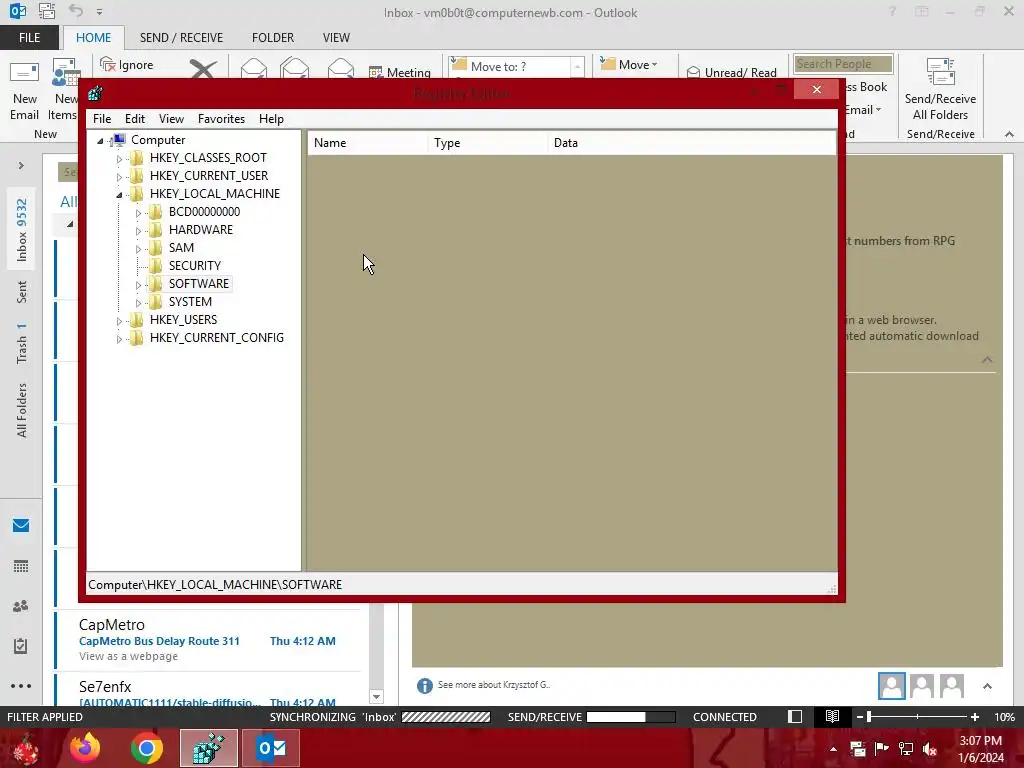Click Send/Receive All Folders icon
The height and width of the screenshot is (768, 1024).
tap(940, 72)
